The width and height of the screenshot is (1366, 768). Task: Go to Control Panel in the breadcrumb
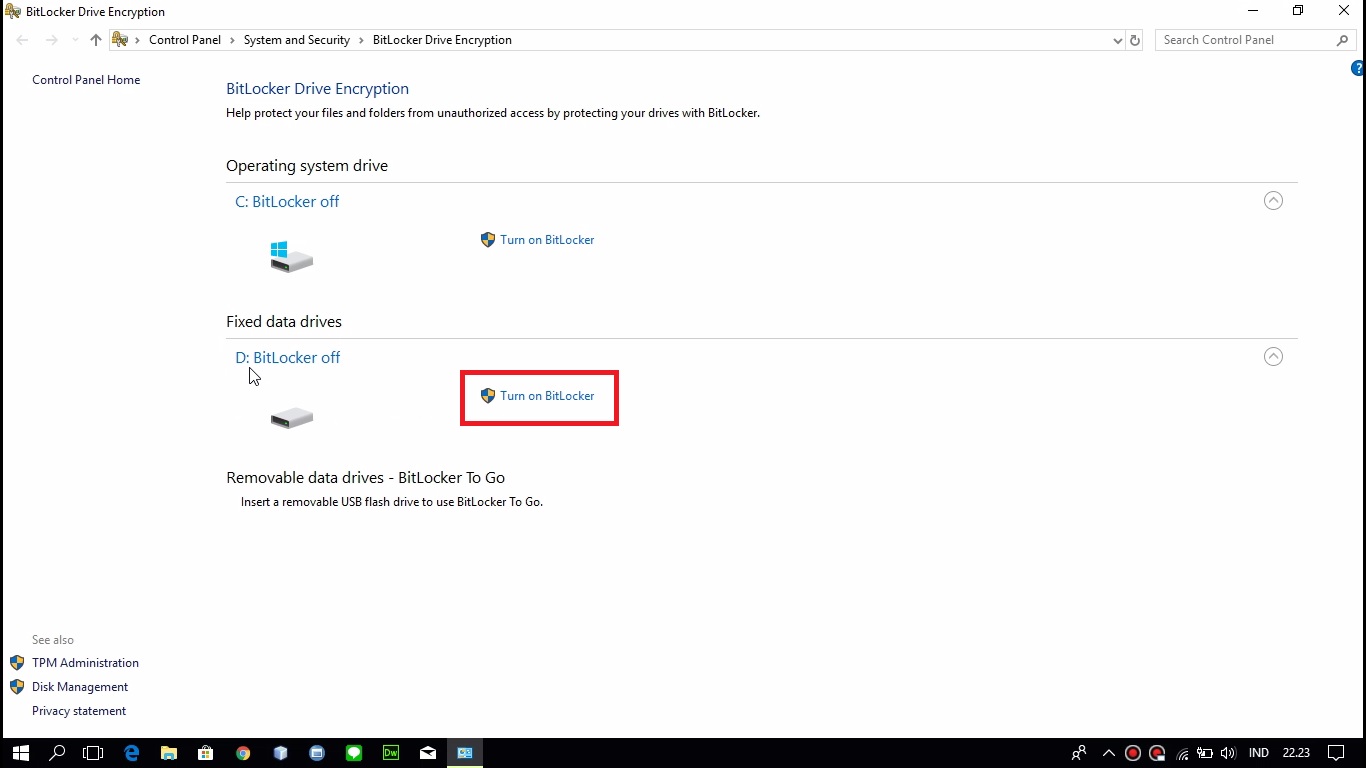pos(185,40)
